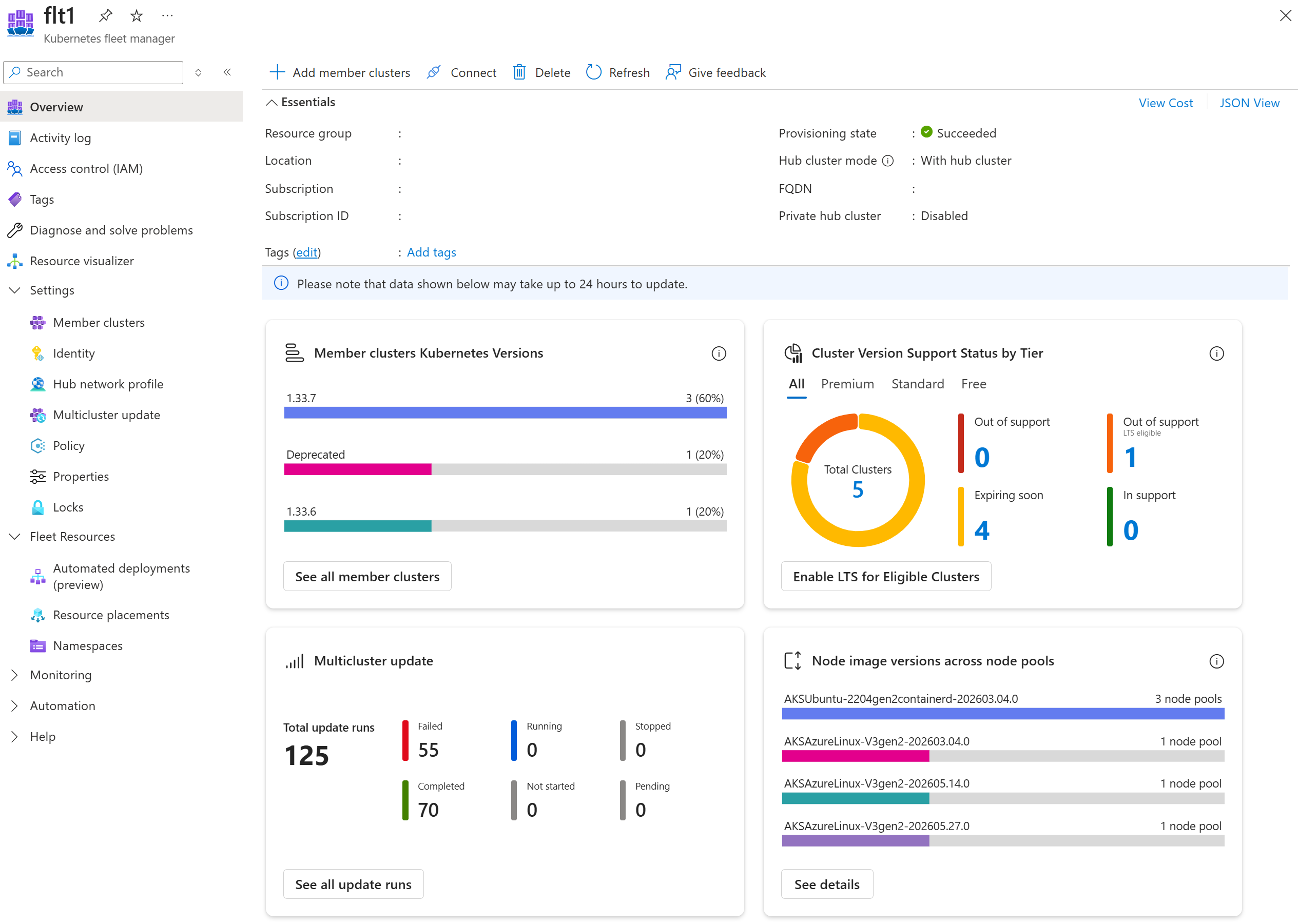Click the sidebar Search input field
The height and width of the screenshot is (924, 1298).
[93, 72]
